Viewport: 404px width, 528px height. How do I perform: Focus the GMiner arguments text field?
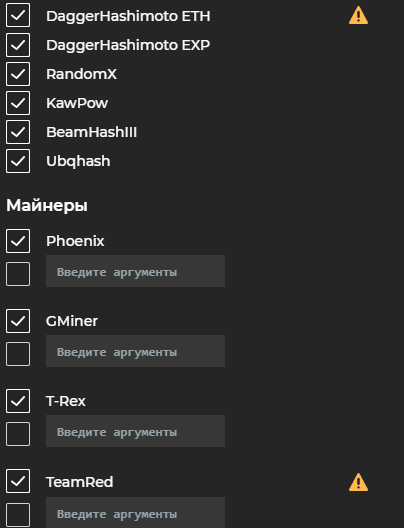point(135,351)
